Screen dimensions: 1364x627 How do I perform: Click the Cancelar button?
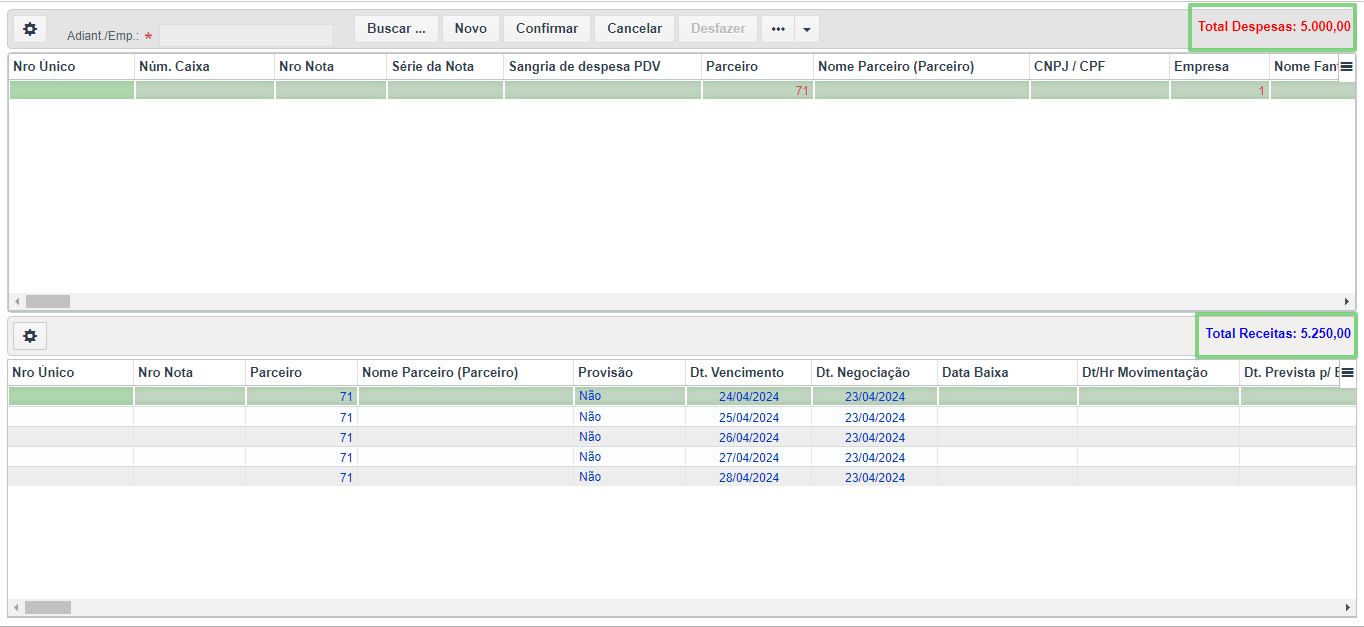pyautogui.click(x=635, y=29)
